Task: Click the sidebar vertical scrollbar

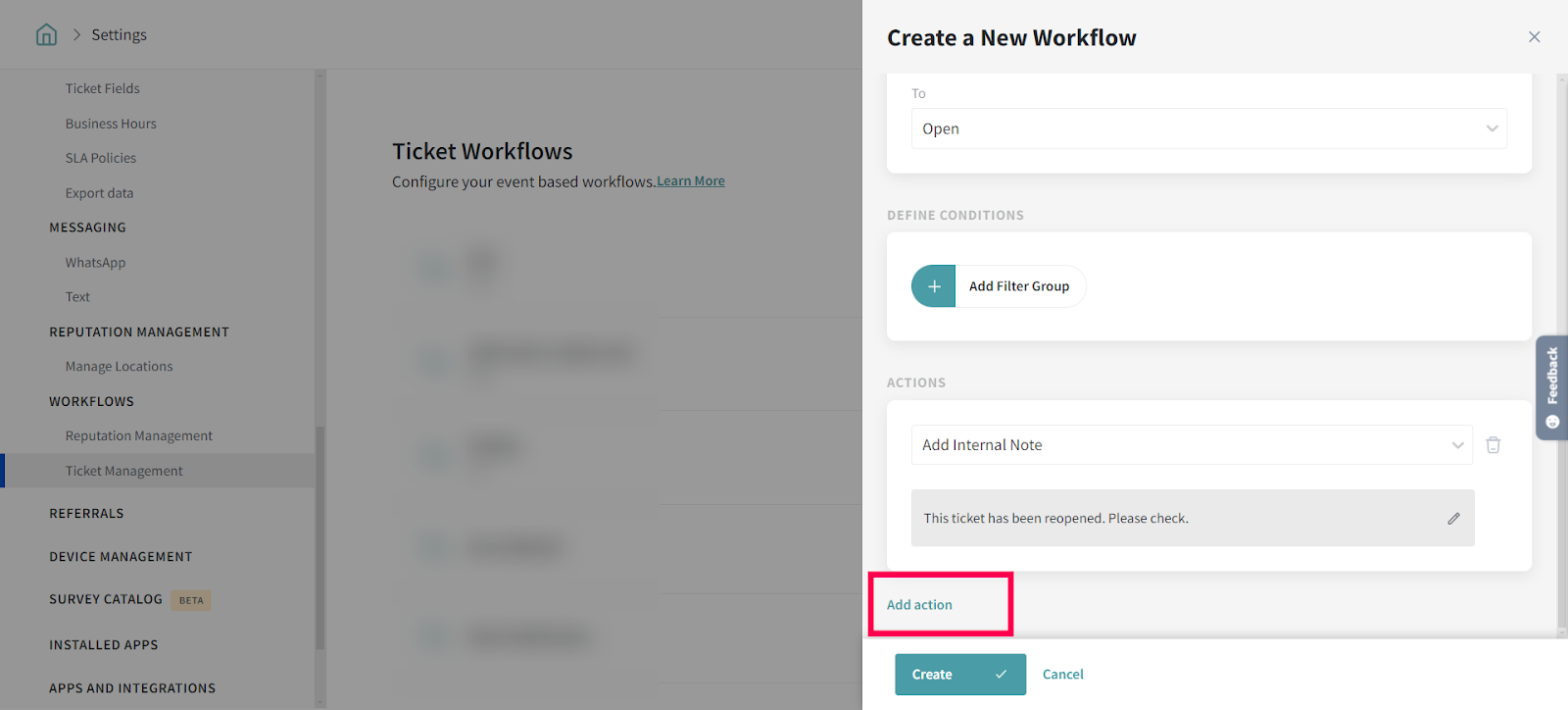Action: (319, 537)
